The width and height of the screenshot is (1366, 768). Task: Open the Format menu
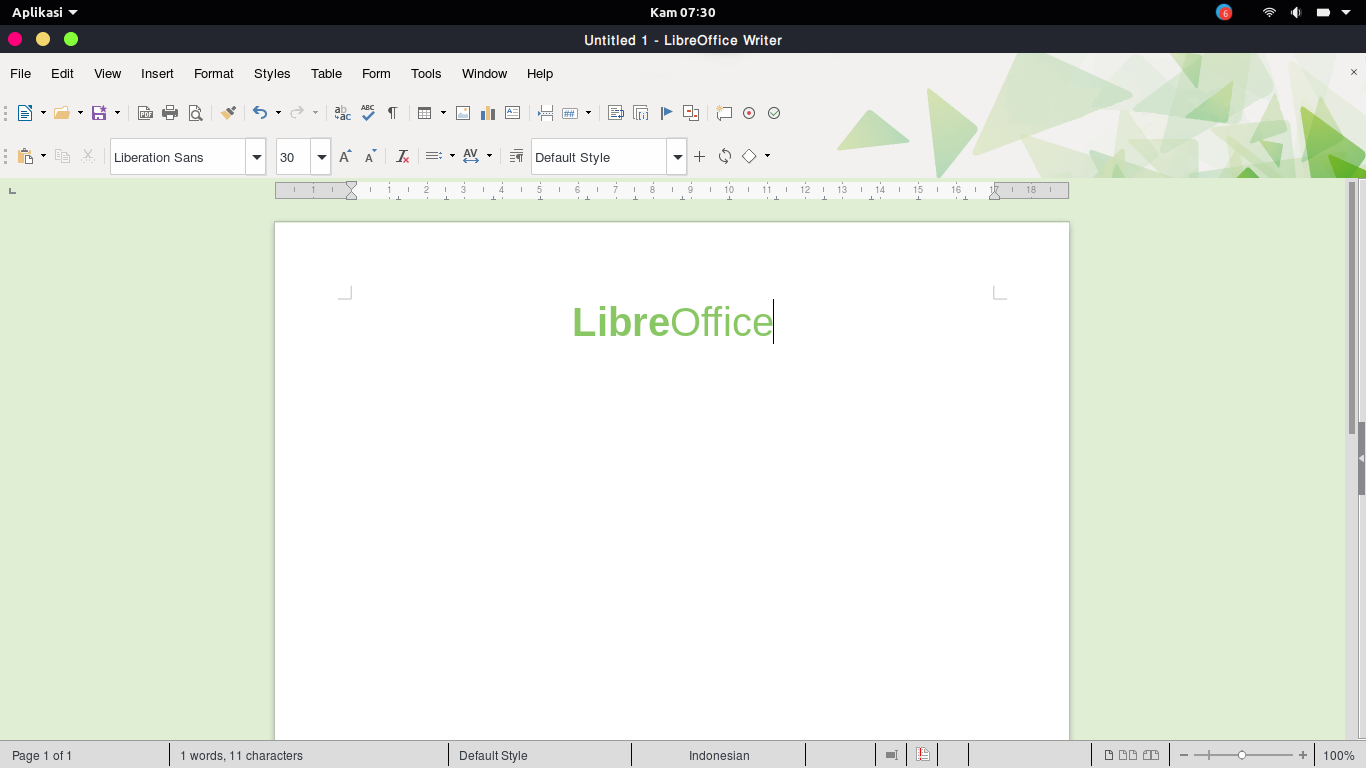pyautogui.click(x=214, y=74)
